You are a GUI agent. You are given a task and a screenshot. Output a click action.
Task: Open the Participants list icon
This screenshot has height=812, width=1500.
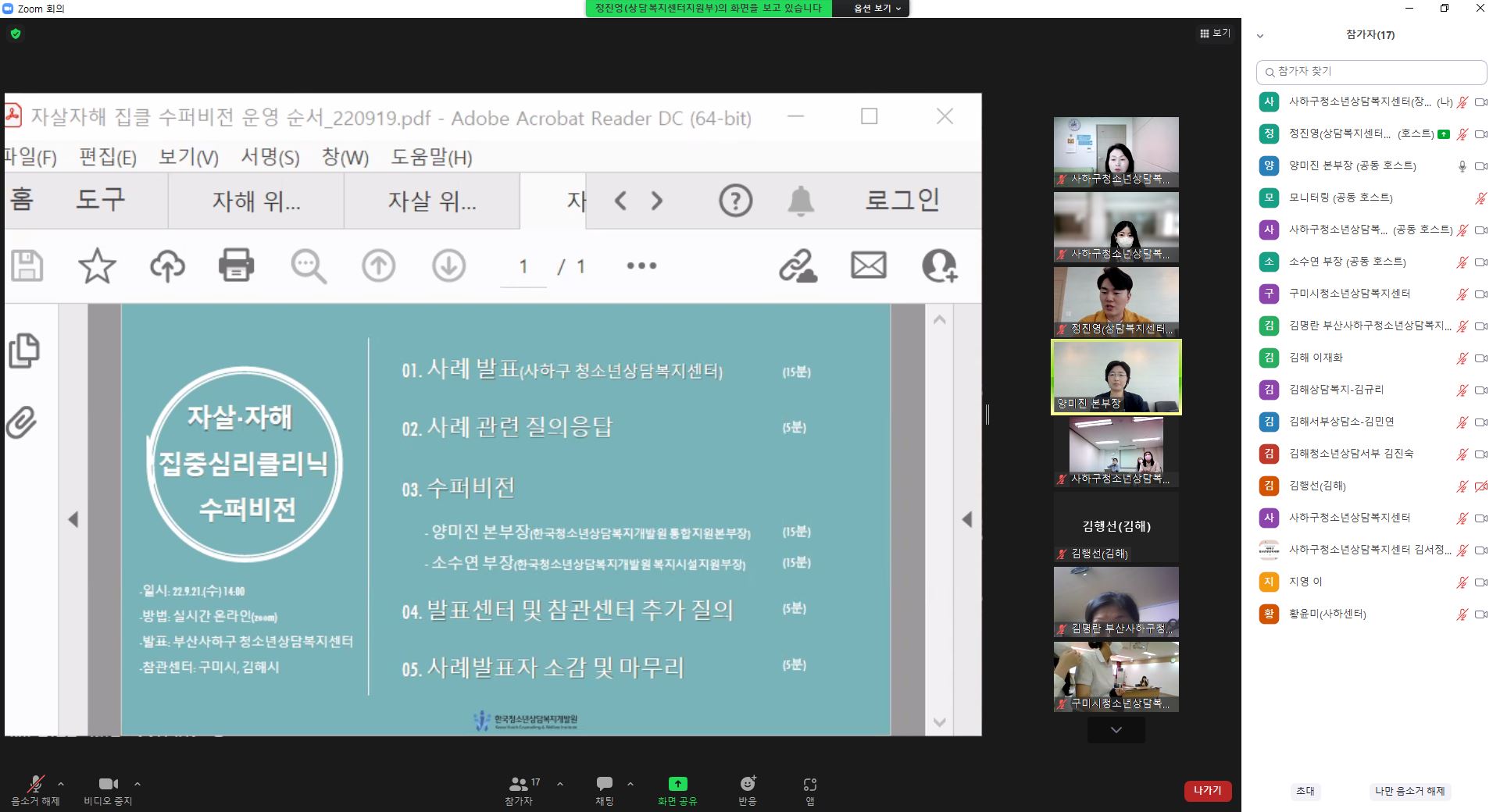tap(518, 784)
